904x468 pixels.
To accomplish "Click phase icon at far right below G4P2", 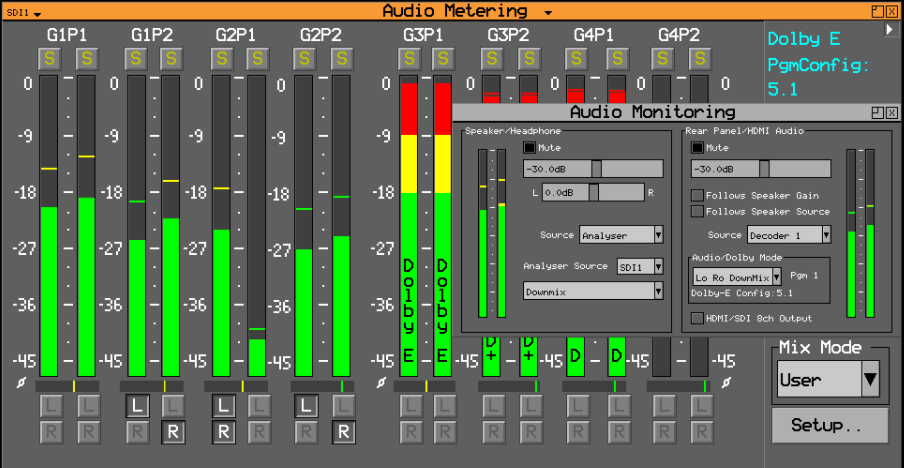I will (x=727, y=383).
